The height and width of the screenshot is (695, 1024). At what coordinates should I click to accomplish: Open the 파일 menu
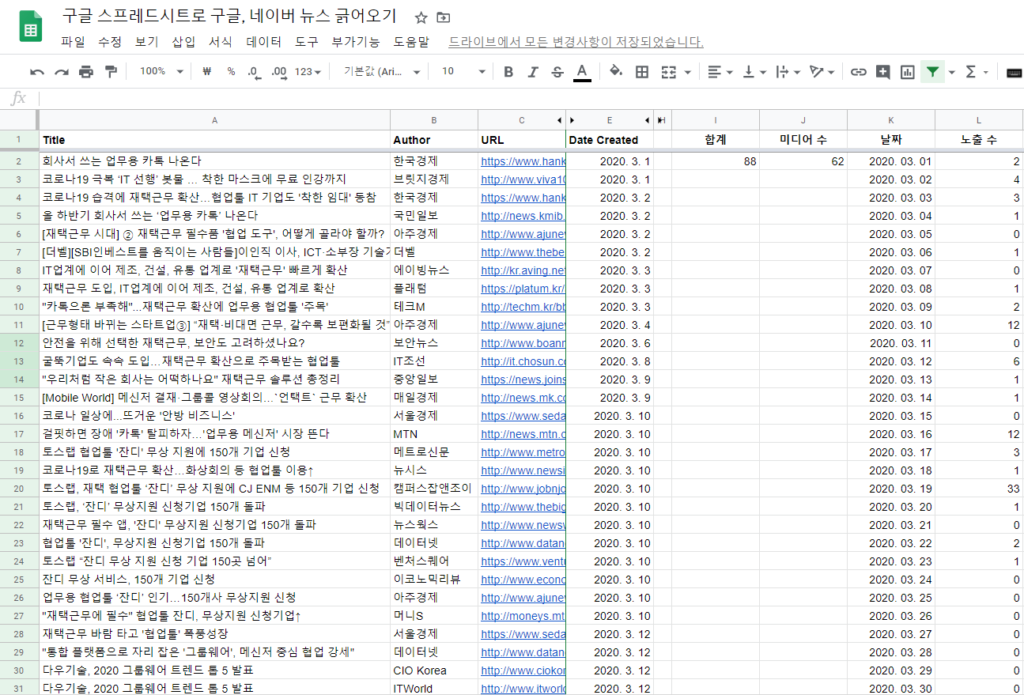(72, 42)
